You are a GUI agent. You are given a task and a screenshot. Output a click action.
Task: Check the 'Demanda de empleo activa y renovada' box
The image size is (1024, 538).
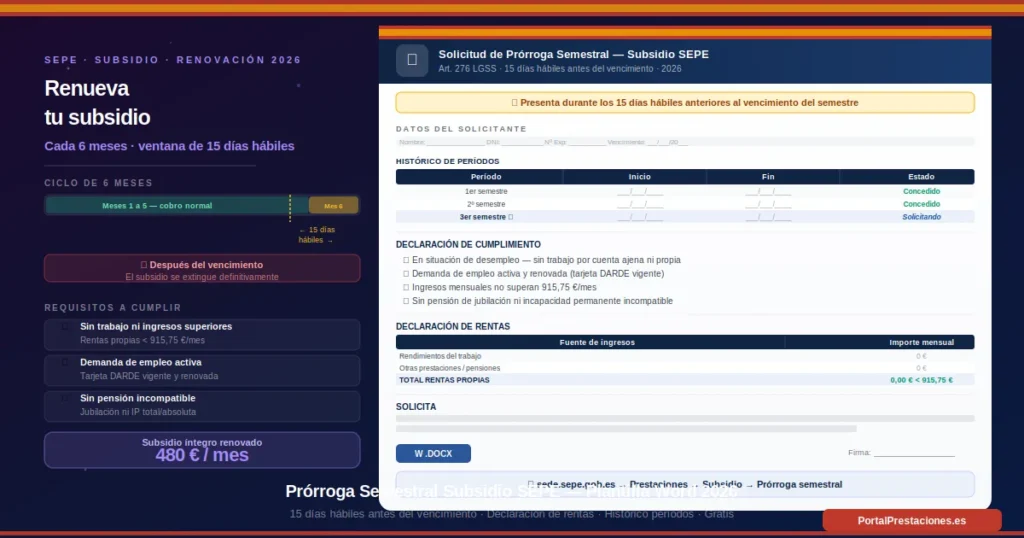pyautogui.click(x=406, y=274)
